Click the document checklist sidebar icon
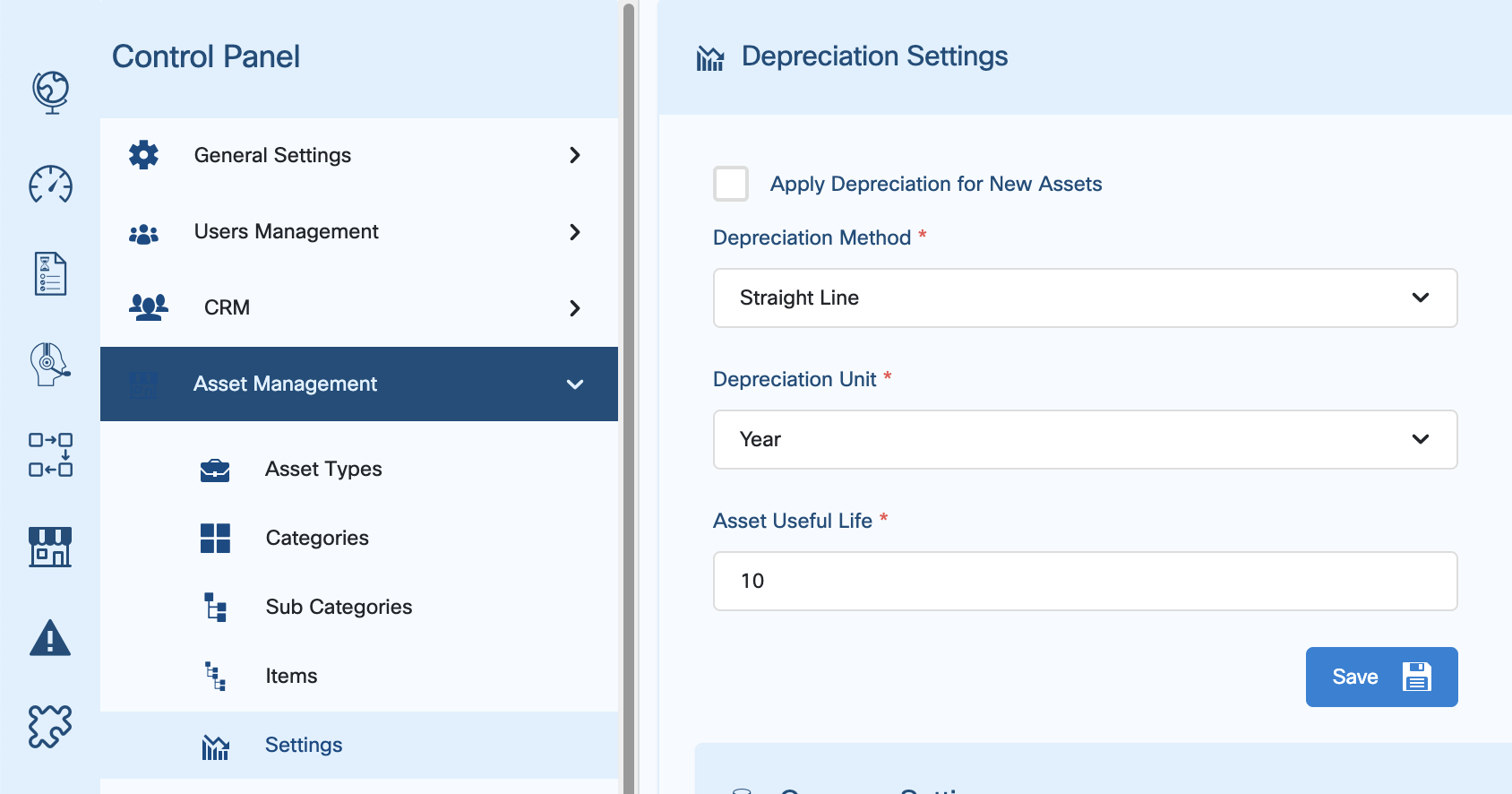The image size is (1512, 794). click(x=50, y=274)
